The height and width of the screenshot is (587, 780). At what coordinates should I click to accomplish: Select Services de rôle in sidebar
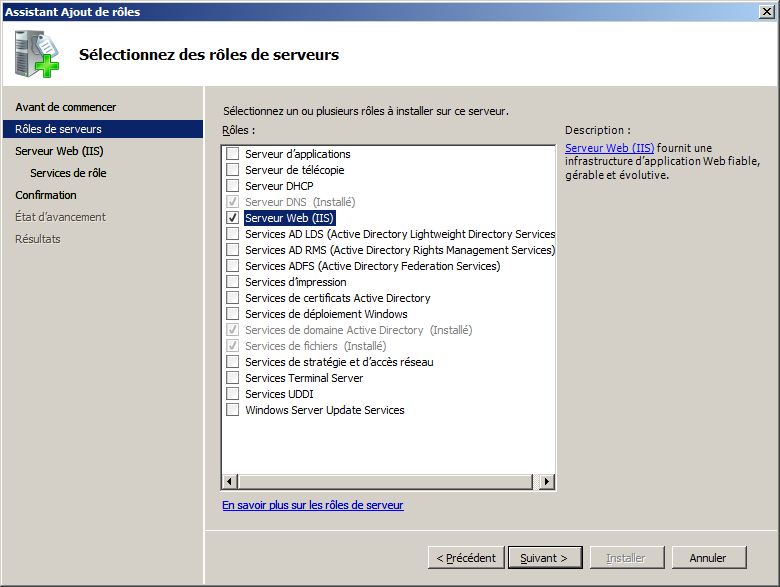tap(68, 173)
